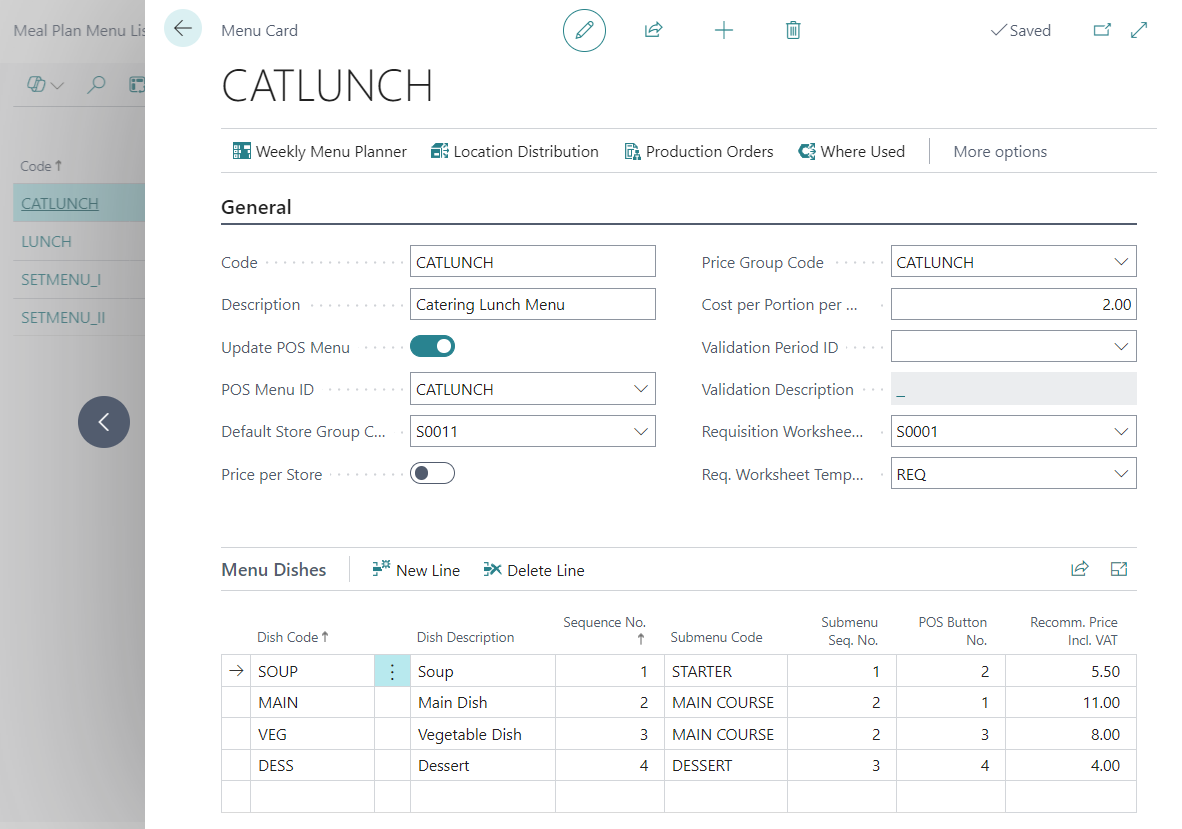Select the MAIN dish code cell
The width and height of the screenshot is (1182, 829).
click(x=312, y=702)
